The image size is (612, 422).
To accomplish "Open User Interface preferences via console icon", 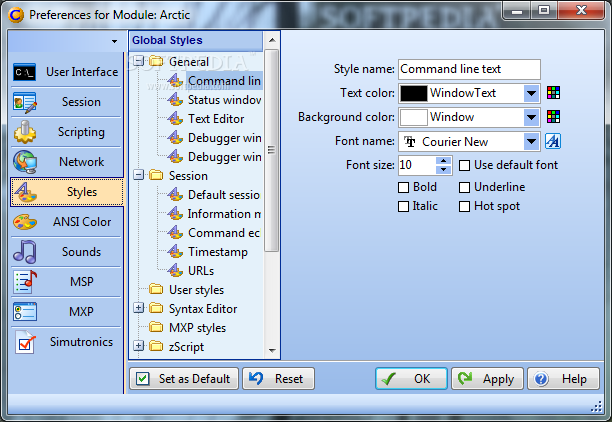I will tap(25, 72).
